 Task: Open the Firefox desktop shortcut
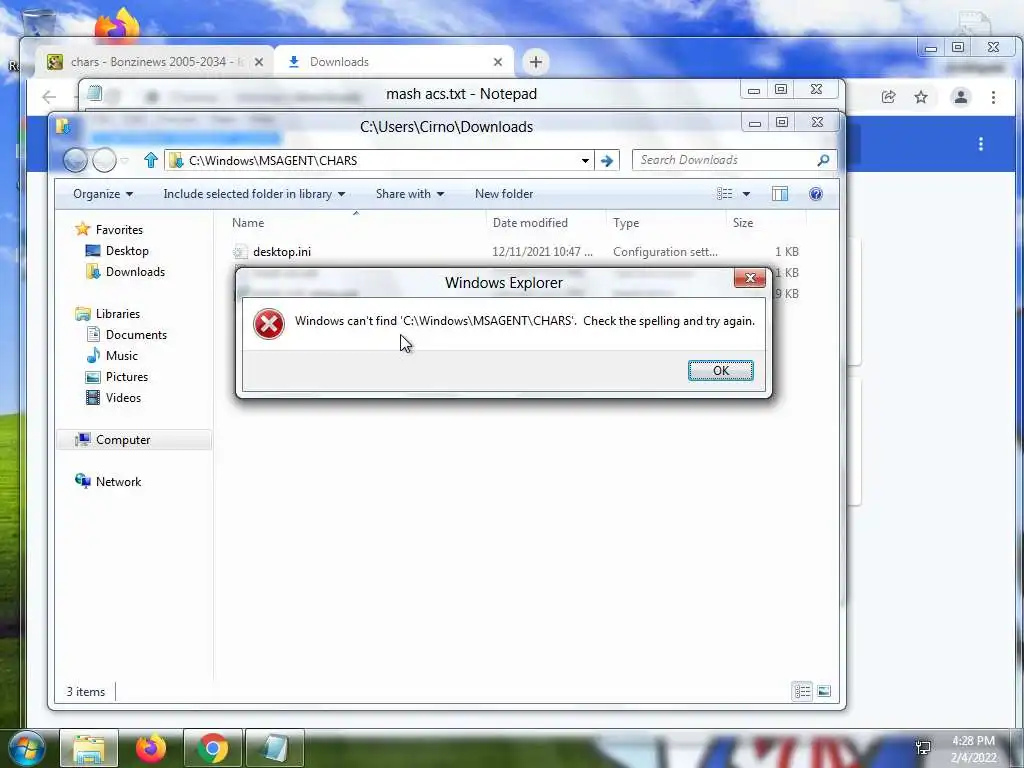coord(117,26)
